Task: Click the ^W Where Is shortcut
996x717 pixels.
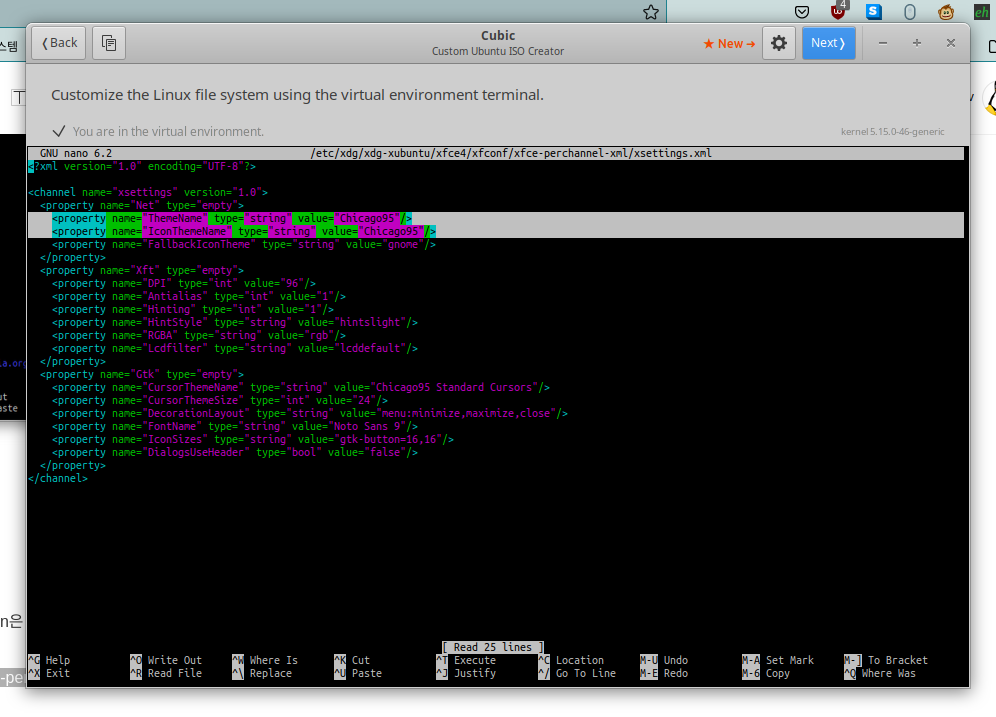Action: [265, 660]
